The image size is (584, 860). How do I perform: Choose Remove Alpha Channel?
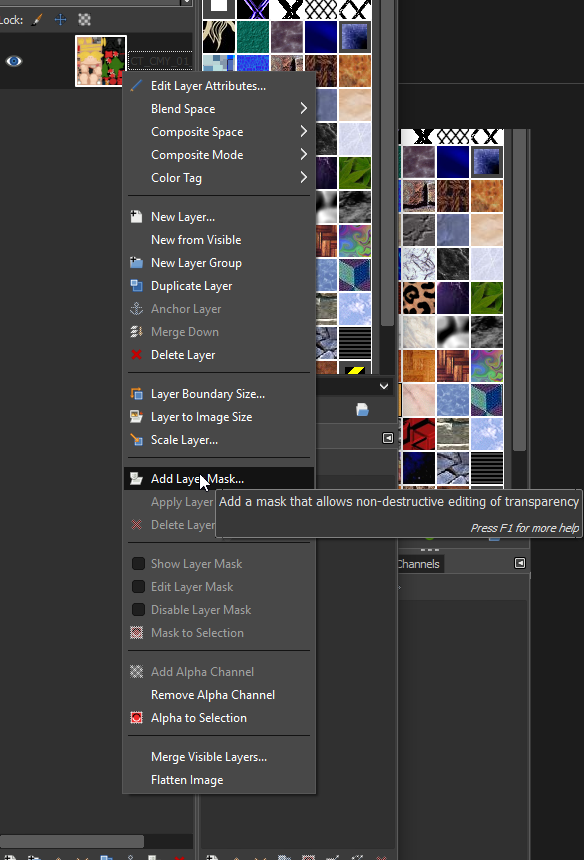click(219, 695)
